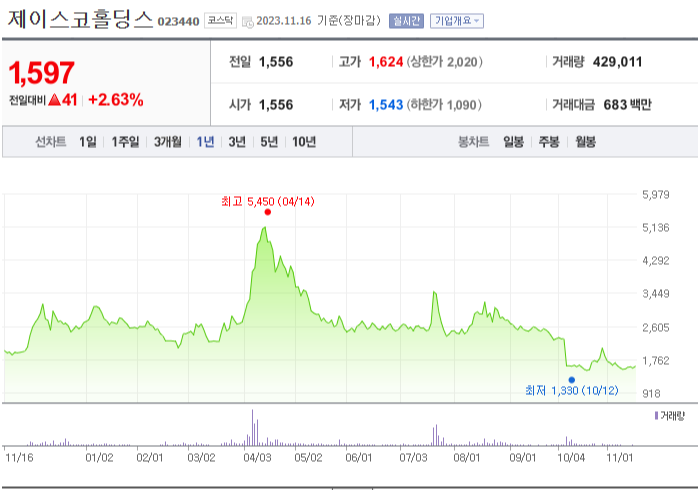
Task: Click the 거래대금 value 683 백만
Action: [x=627, y=105]
